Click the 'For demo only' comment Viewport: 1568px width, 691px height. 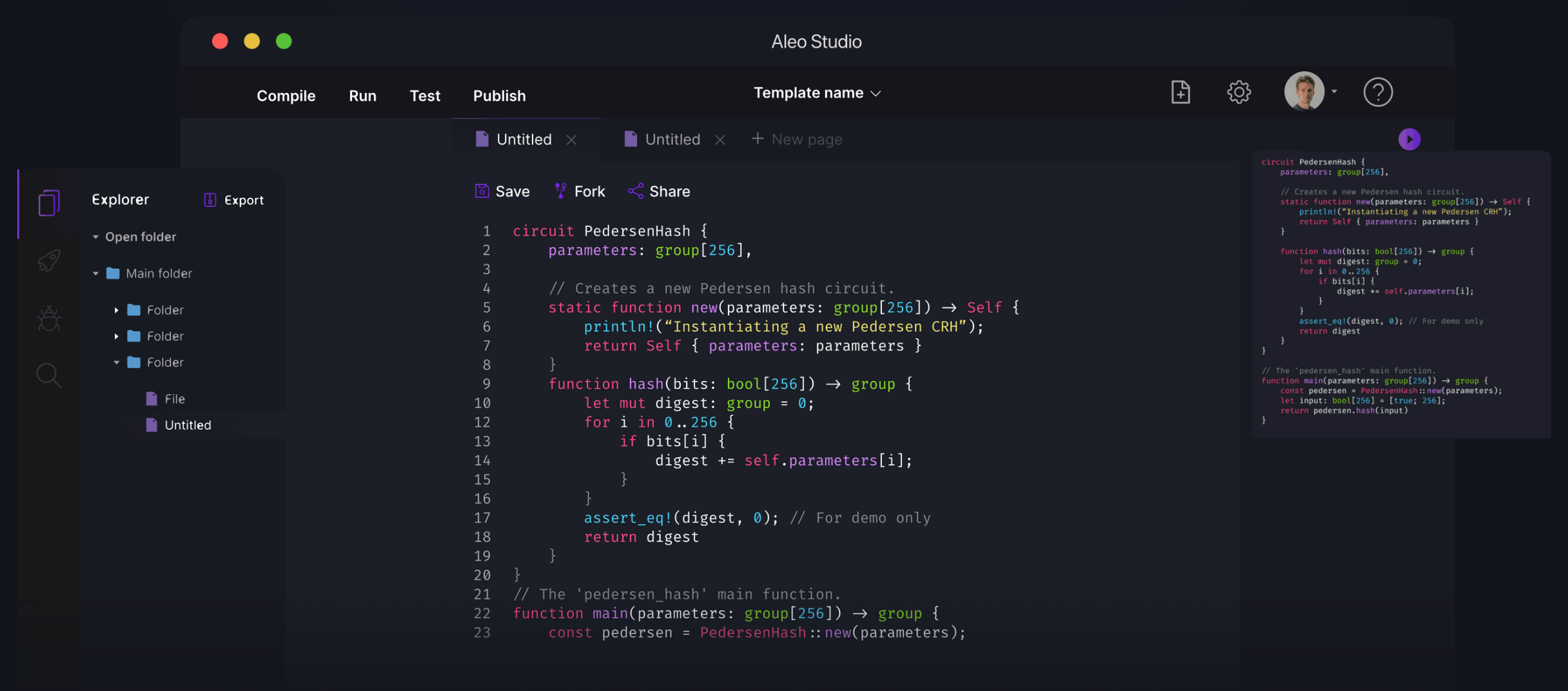point(860,518)
